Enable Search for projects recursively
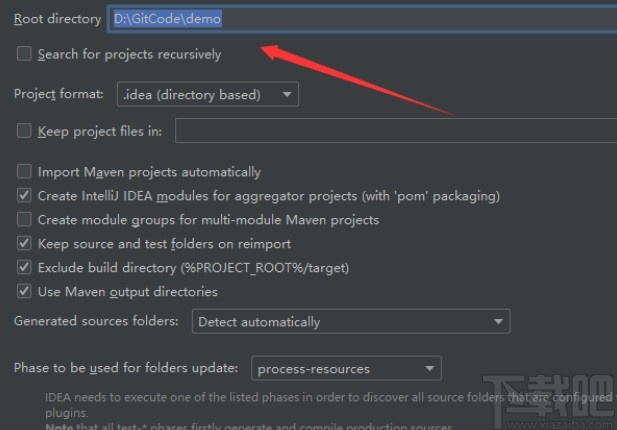 [24, 54]
